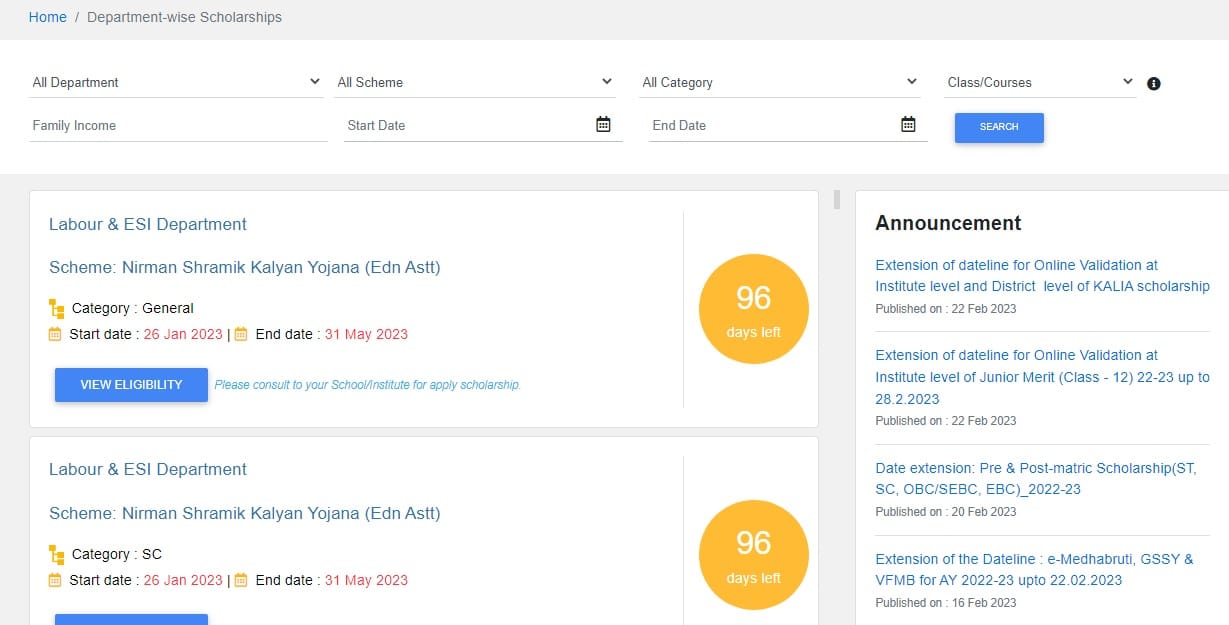The height and width of the screenshot is (625, 1229).
Task: Click category tree icon in SC scheme card
Action: click(x=56, y=554)
